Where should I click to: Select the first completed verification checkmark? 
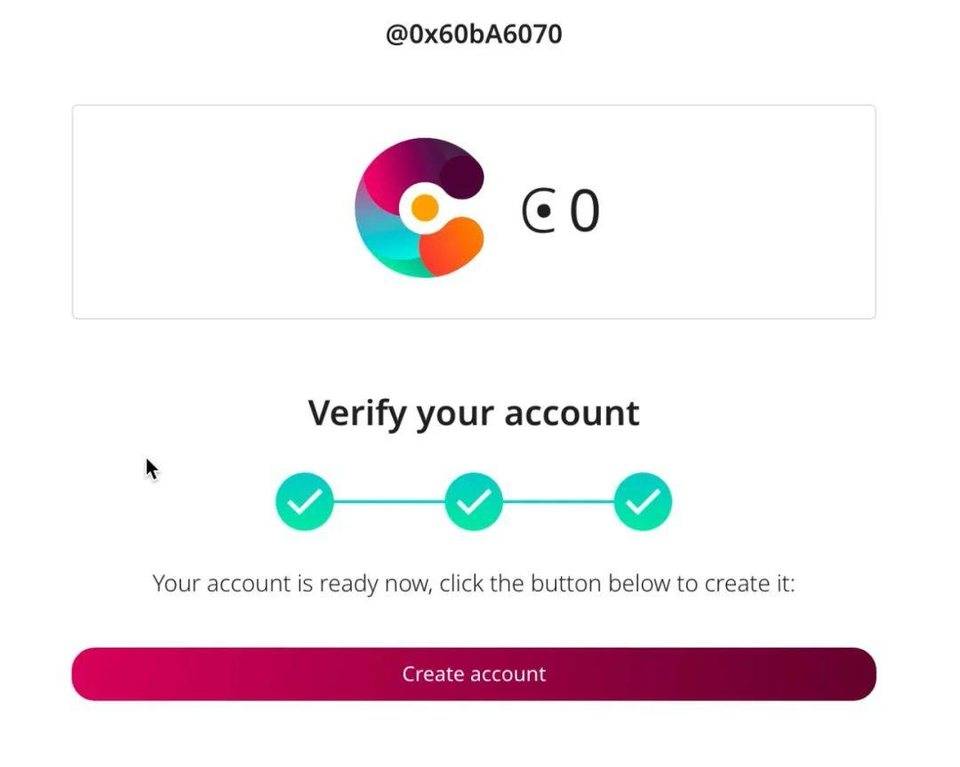304,502
